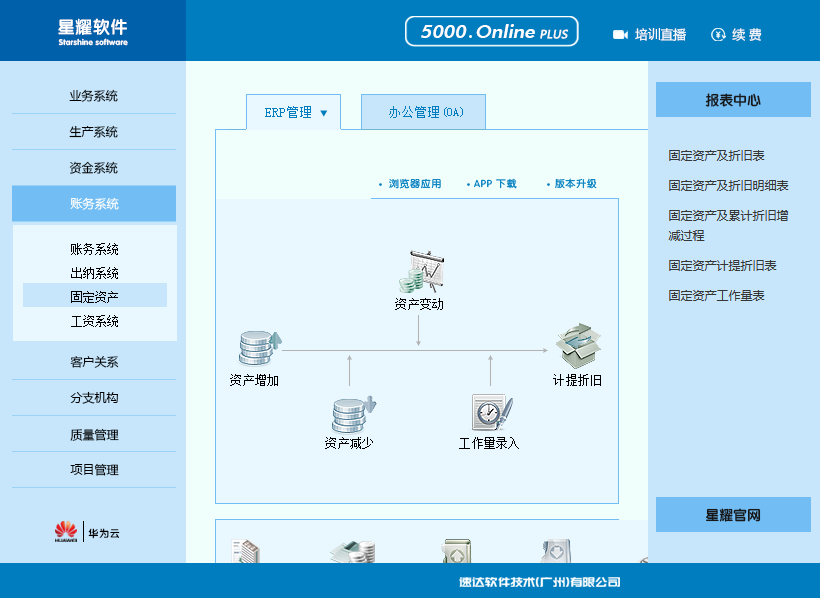Select the 固定资产 submenu entry
This screenshot has width=821, height=598.
point(95,297)
